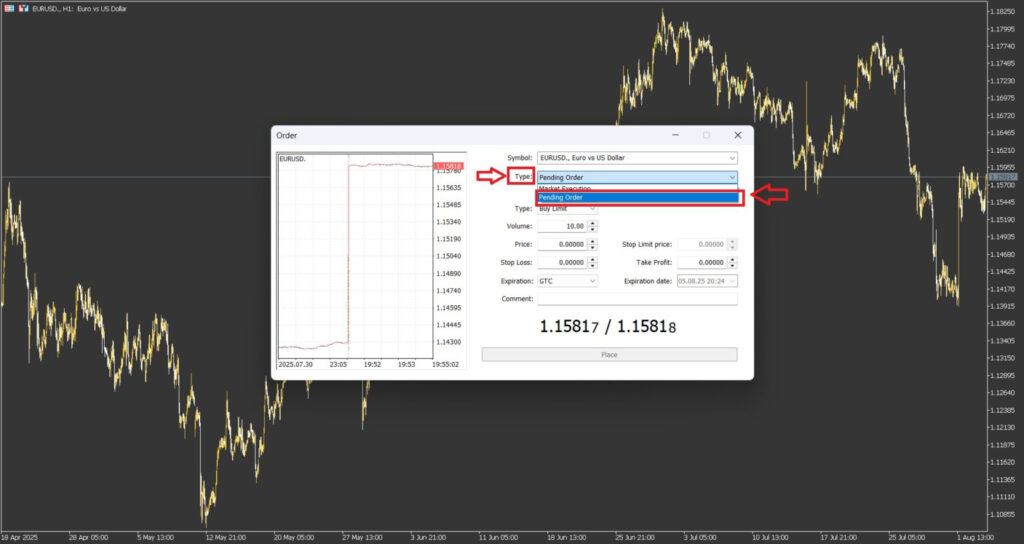The width and height of the screenshot is (1024, 544).
Task: Click the Volume field showing 10.00
Action: click(562, 226)
